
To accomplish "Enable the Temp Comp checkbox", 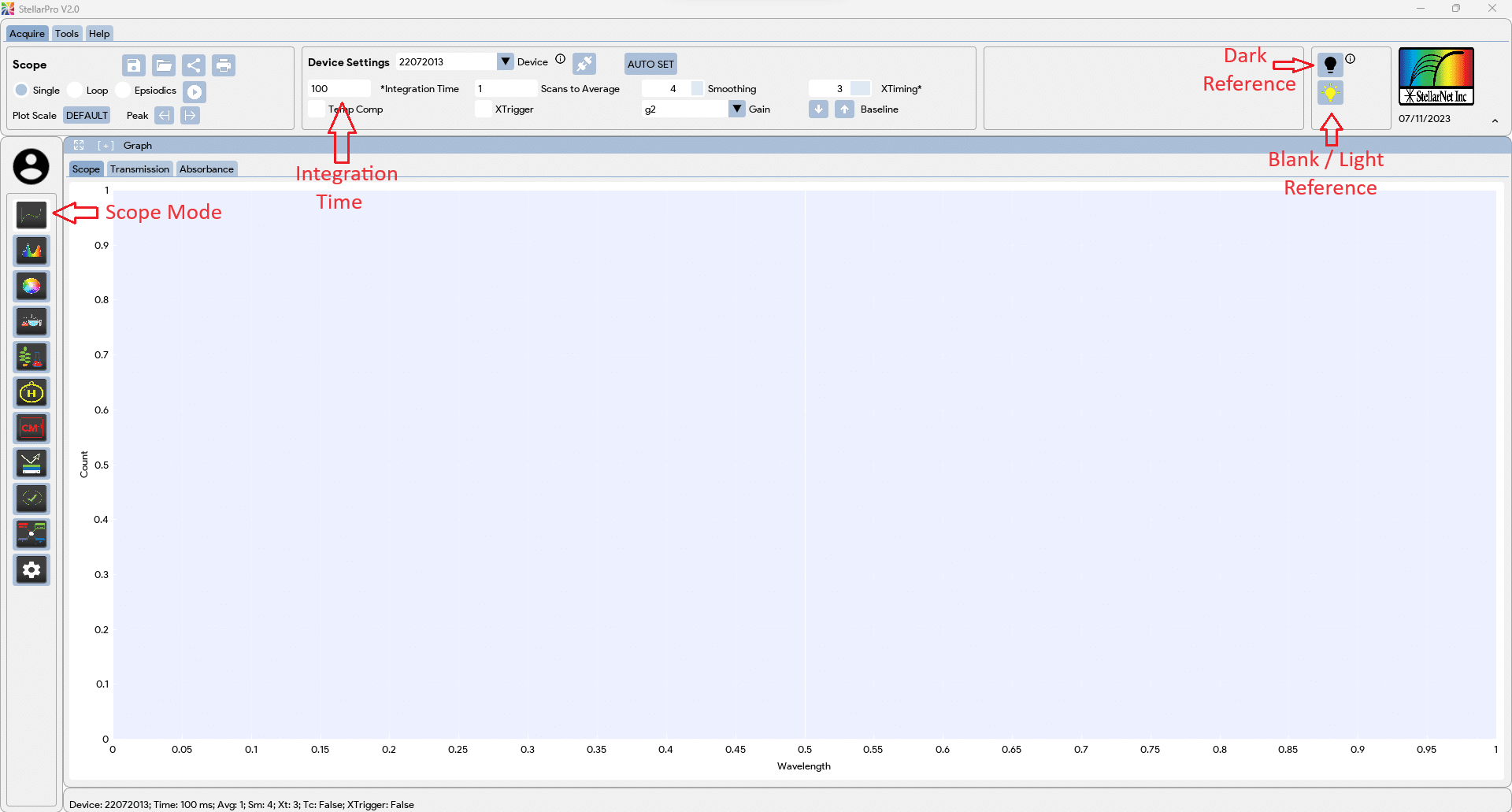I will point(317,109).
